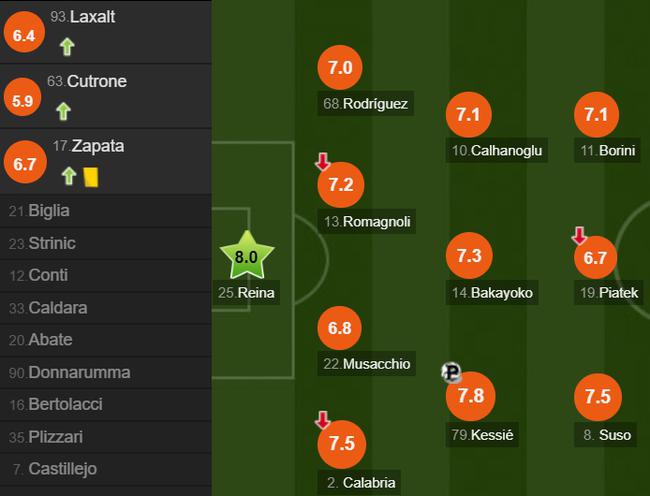Select Borini's 7.1 rating circle
The image size is (650, 496).
click(595, 114)
